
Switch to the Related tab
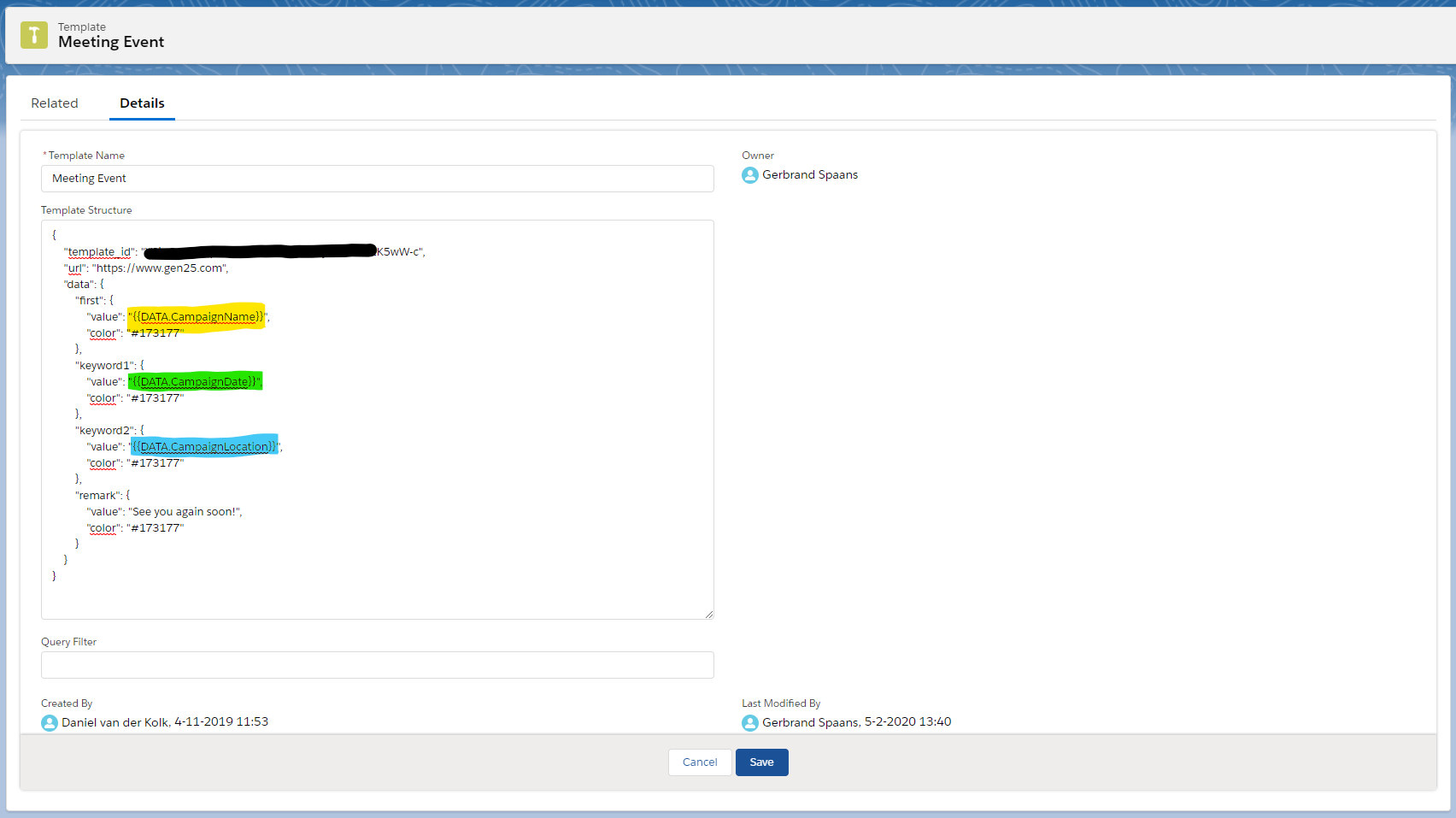(x=55, y=103)
